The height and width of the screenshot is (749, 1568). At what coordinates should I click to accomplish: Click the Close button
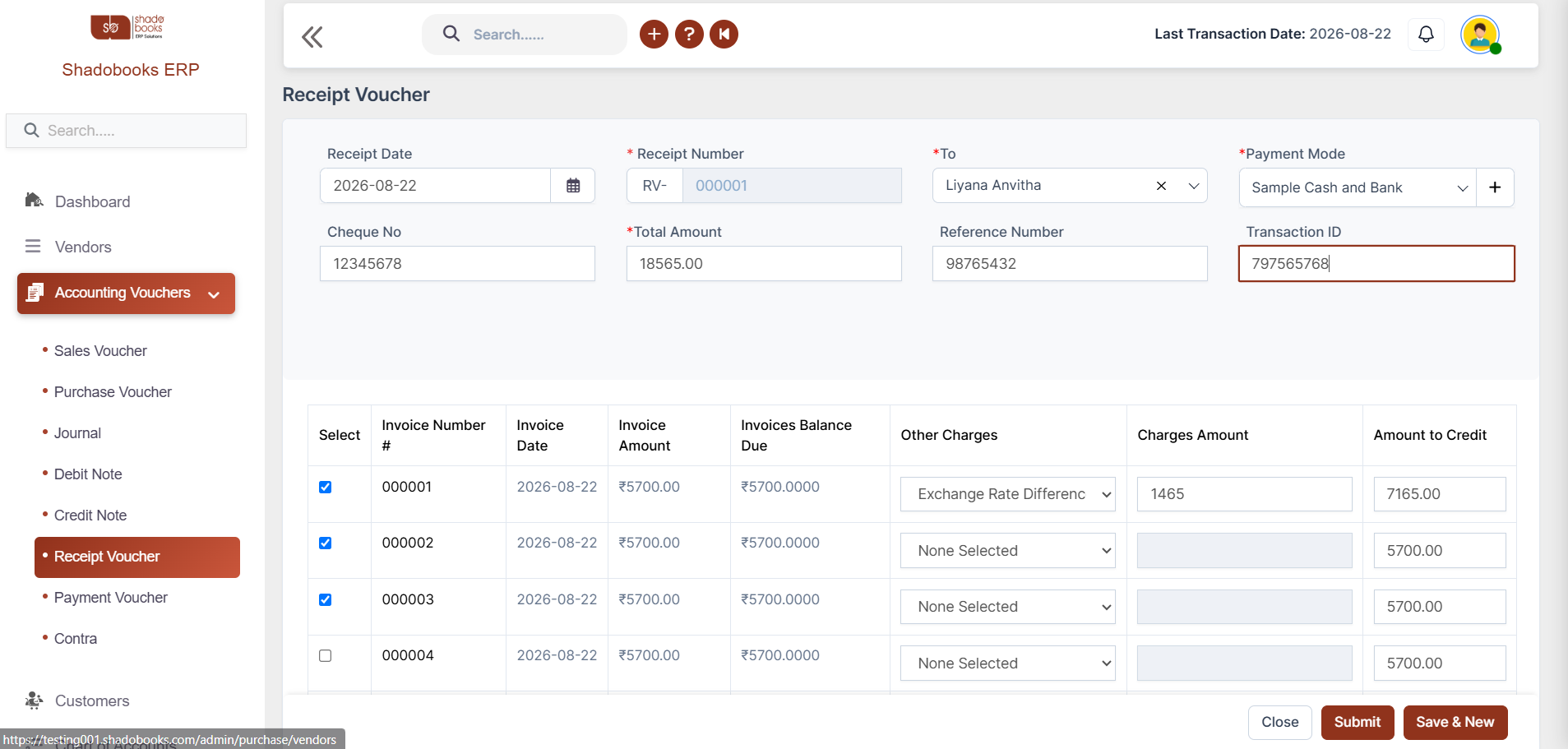pos(1280,722)
